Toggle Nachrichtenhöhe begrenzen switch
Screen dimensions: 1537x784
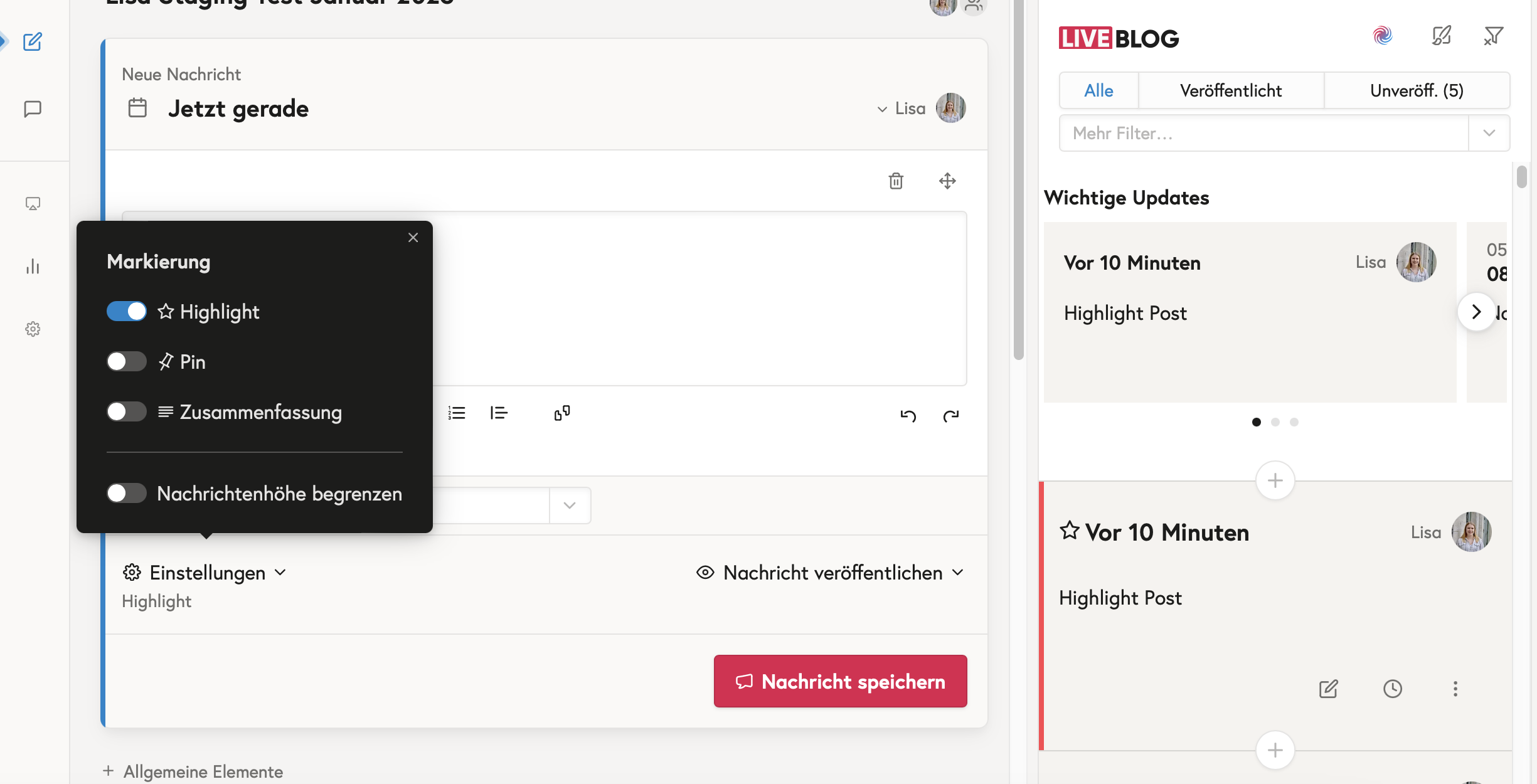(x=127, y=493)
